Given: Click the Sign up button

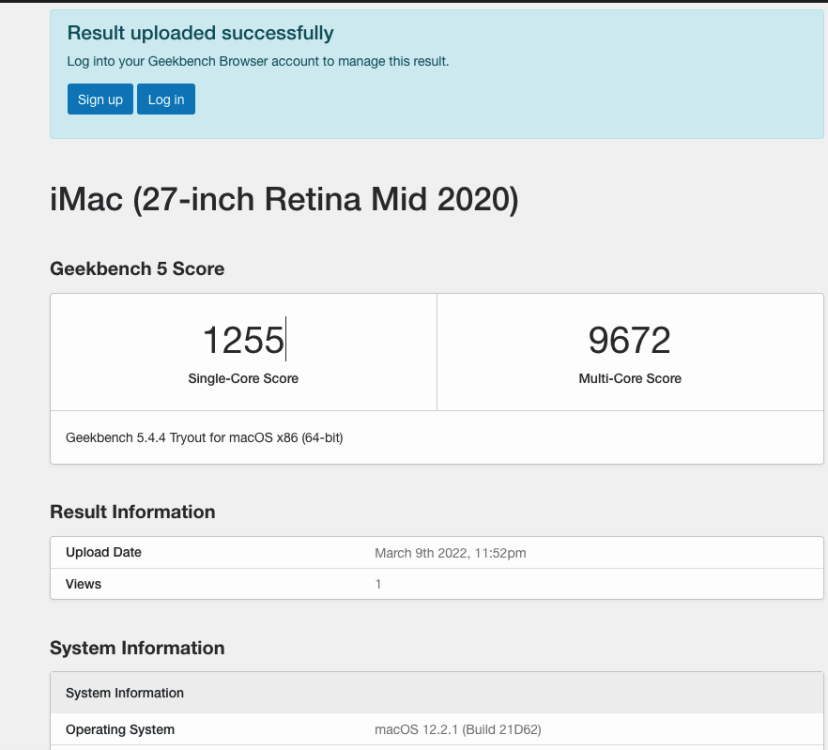Looking at the screenshot, I should coord(100,99).
